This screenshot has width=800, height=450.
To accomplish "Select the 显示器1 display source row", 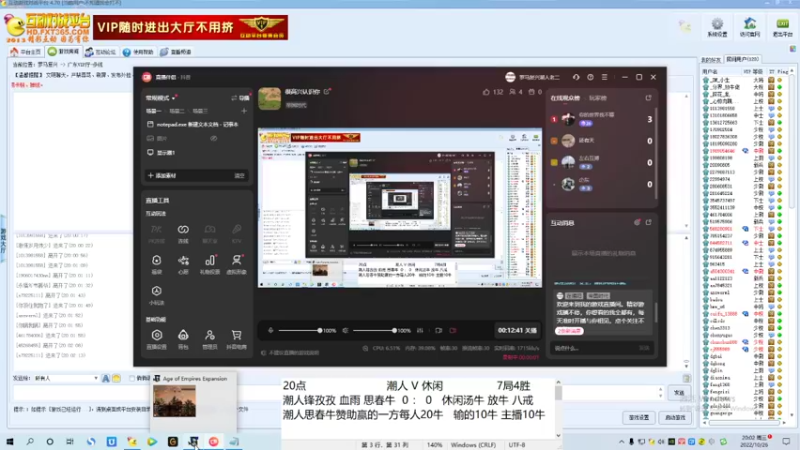I will coord(197,153).
